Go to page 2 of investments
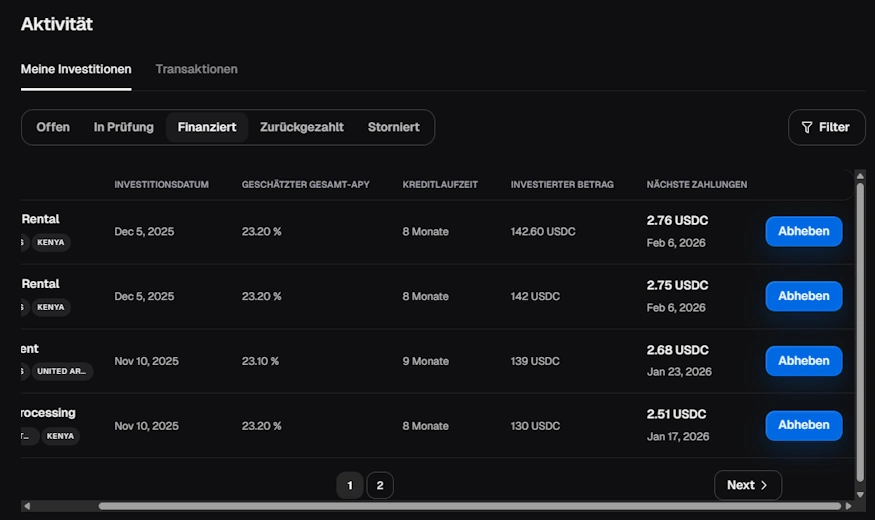The height and width of the screenshot is (520, 875). [x=380, y=486]
